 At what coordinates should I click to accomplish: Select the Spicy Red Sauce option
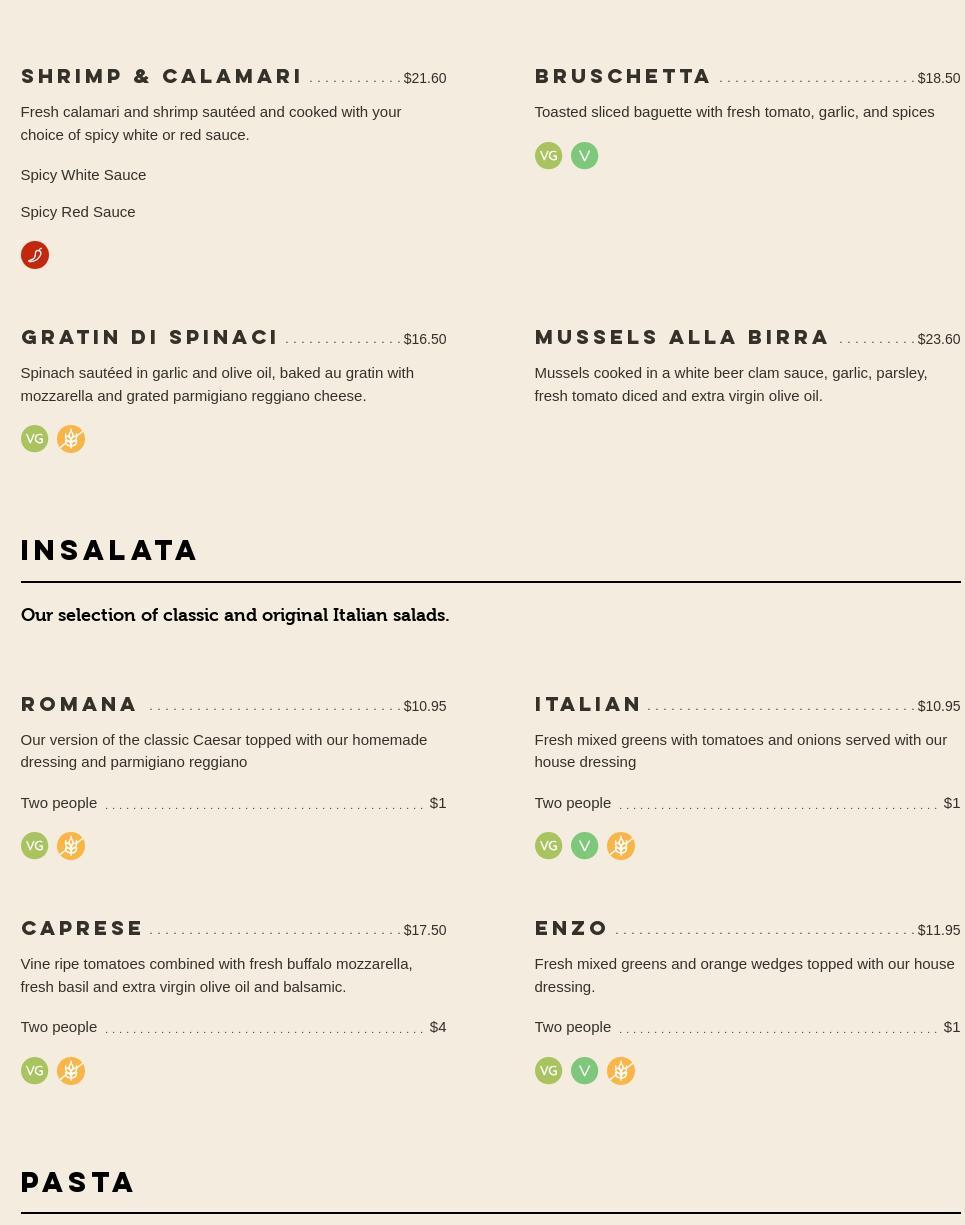point(78,212)
